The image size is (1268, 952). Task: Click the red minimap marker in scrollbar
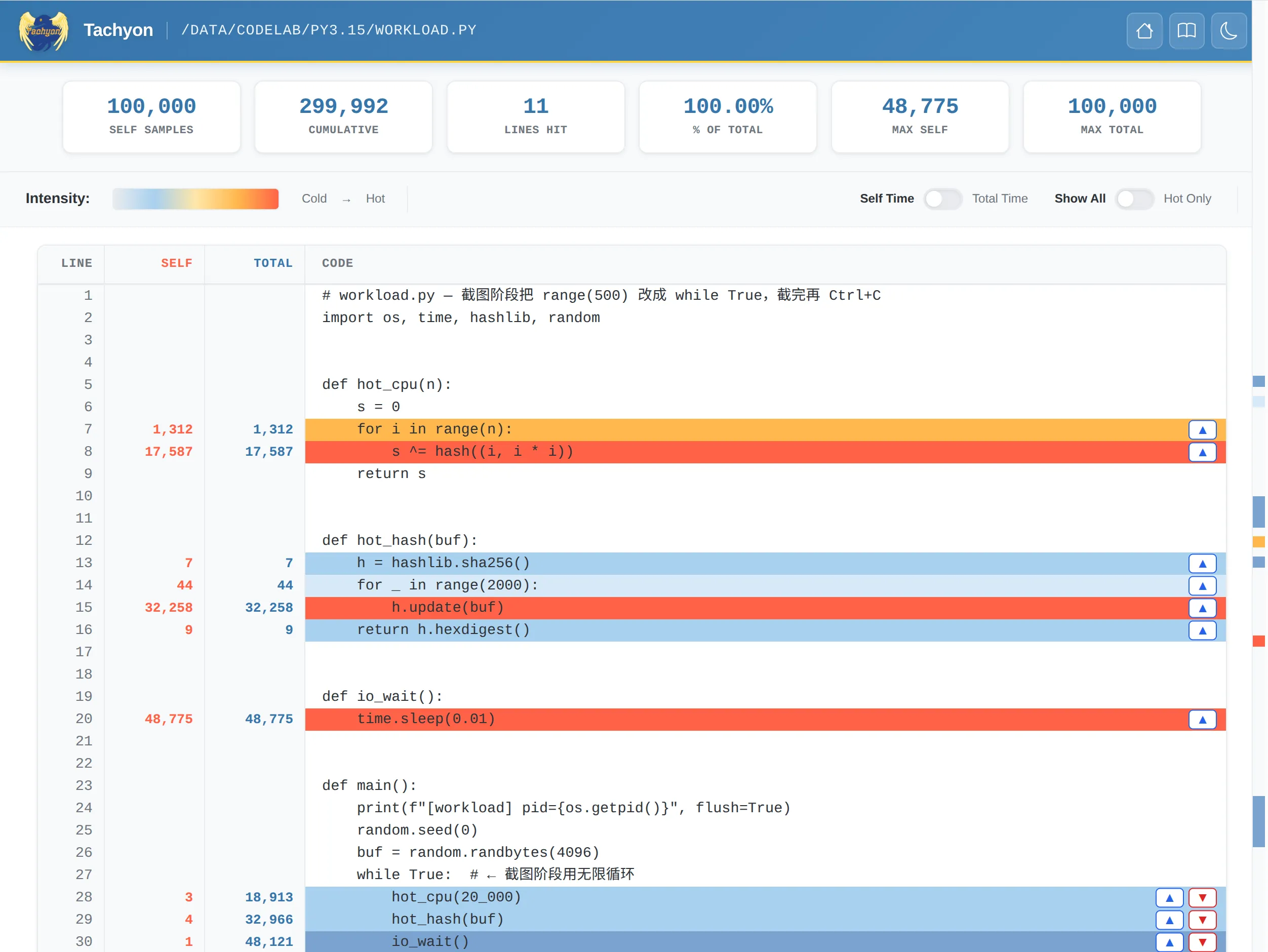point(1259,642)
